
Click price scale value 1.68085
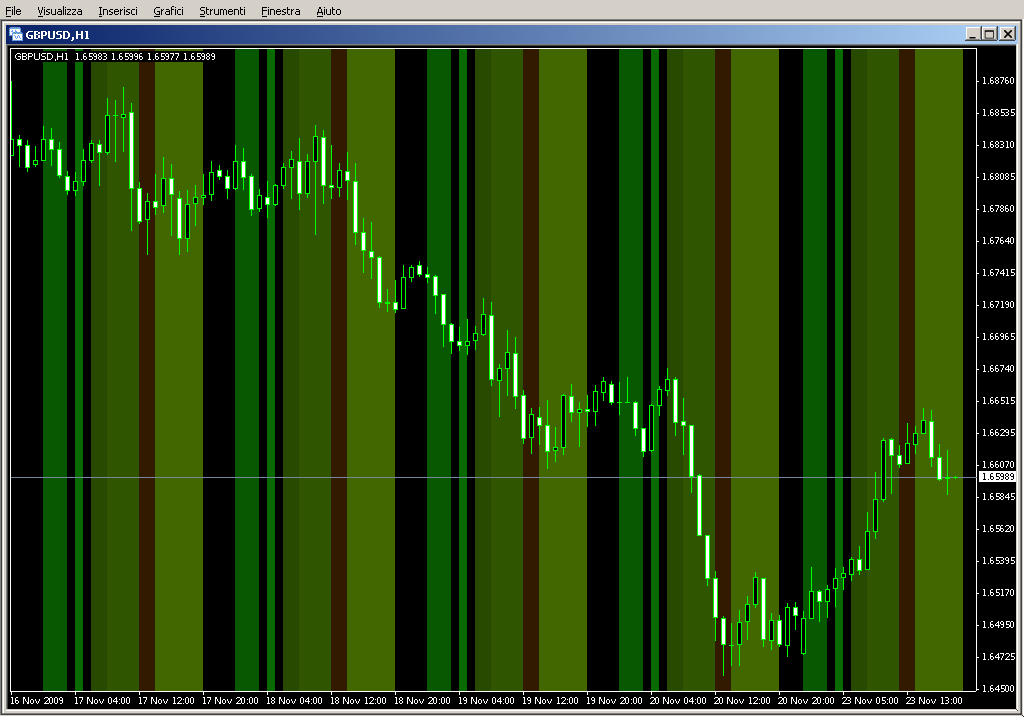click(999, 177)
